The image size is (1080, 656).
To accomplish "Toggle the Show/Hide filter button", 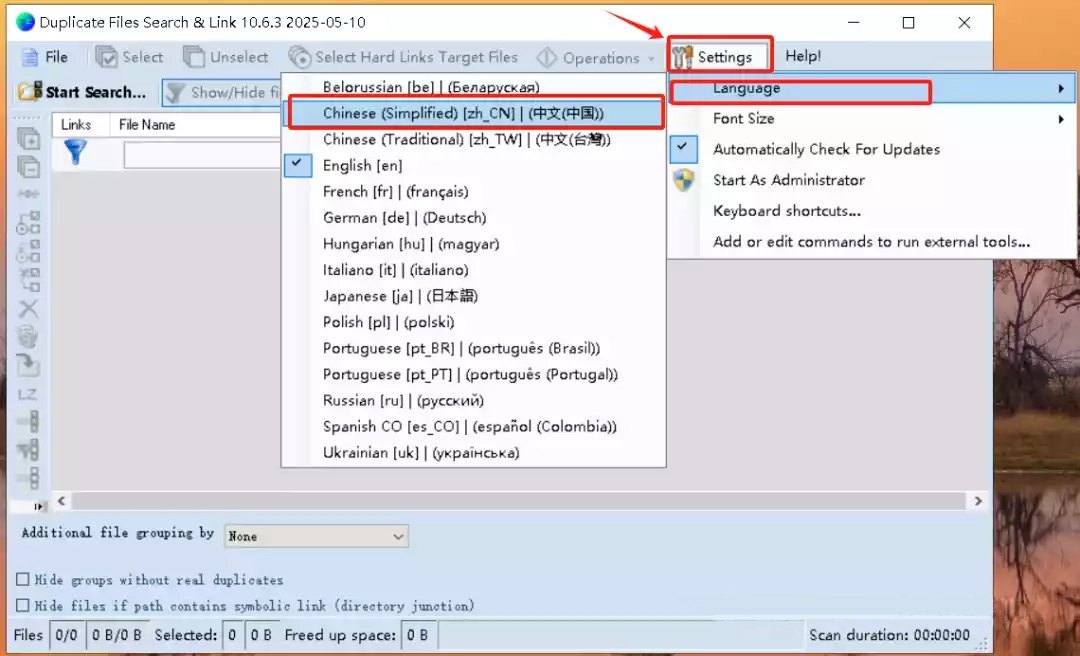I will (x=222, y=92).
